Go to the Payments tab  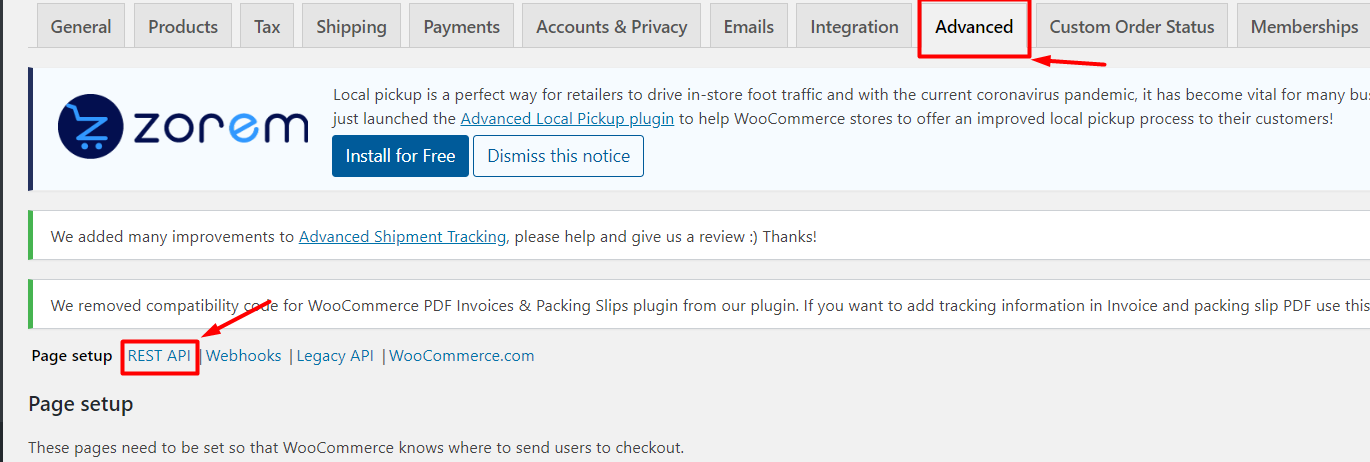click(461, 26)
